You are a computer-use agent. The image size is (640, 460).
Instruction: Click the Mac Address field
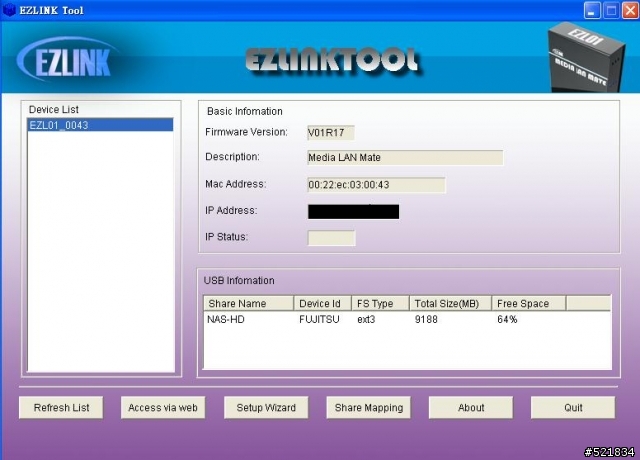(376, 185)
